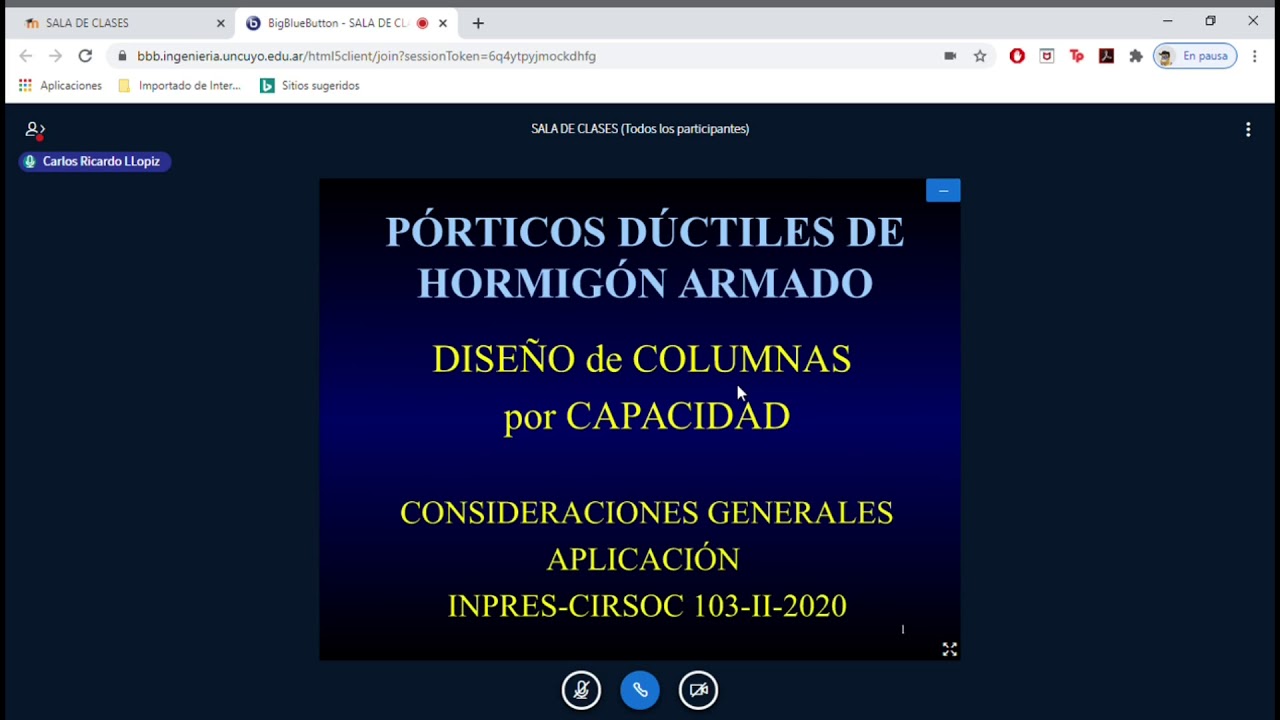Viewport: 1280px width, 720px height.
Task: Close the BigBlueButton tab
Action: [x=443, y=23]
